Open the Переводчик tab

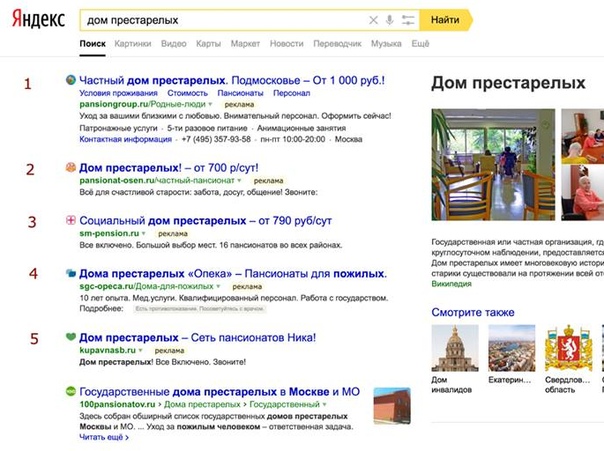pyautogui.click(x=337, y=44)
